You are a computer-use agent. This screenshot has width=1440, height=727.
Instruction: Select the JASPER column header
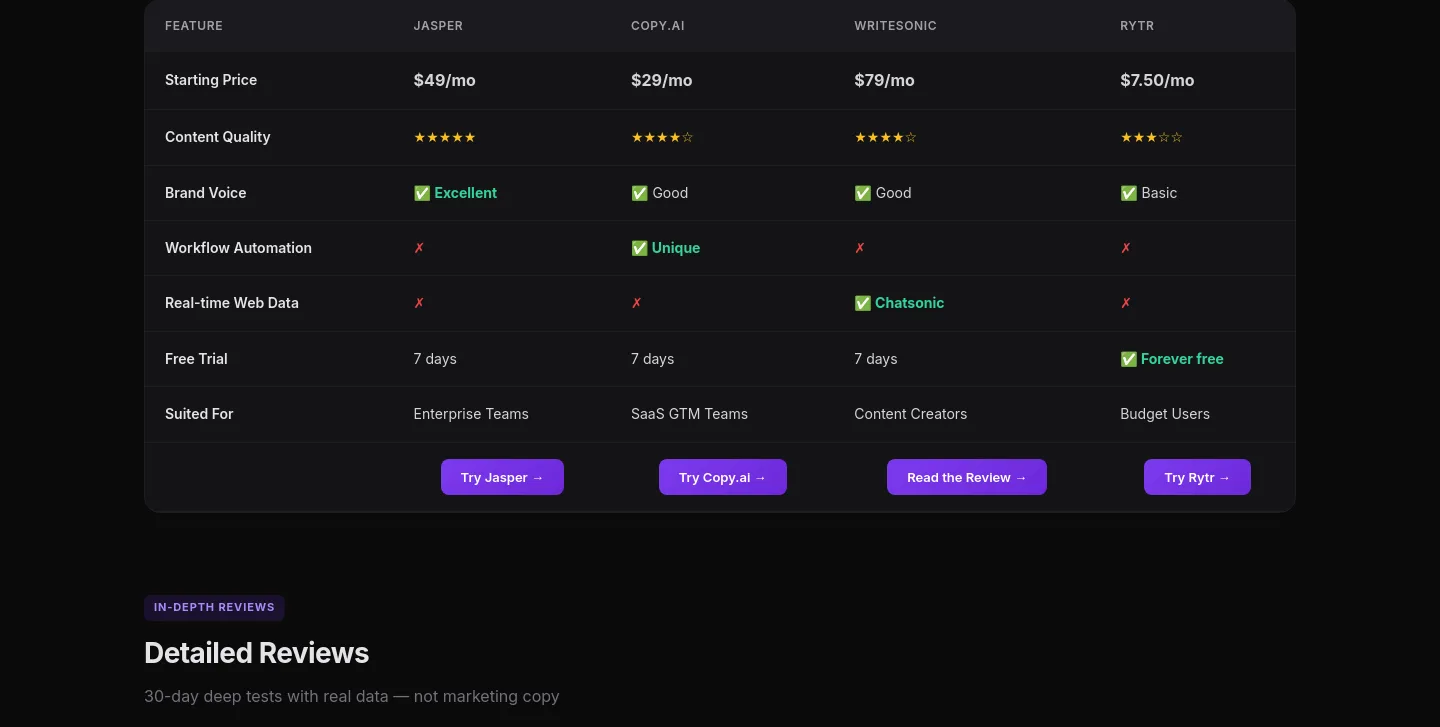(438, 26)
